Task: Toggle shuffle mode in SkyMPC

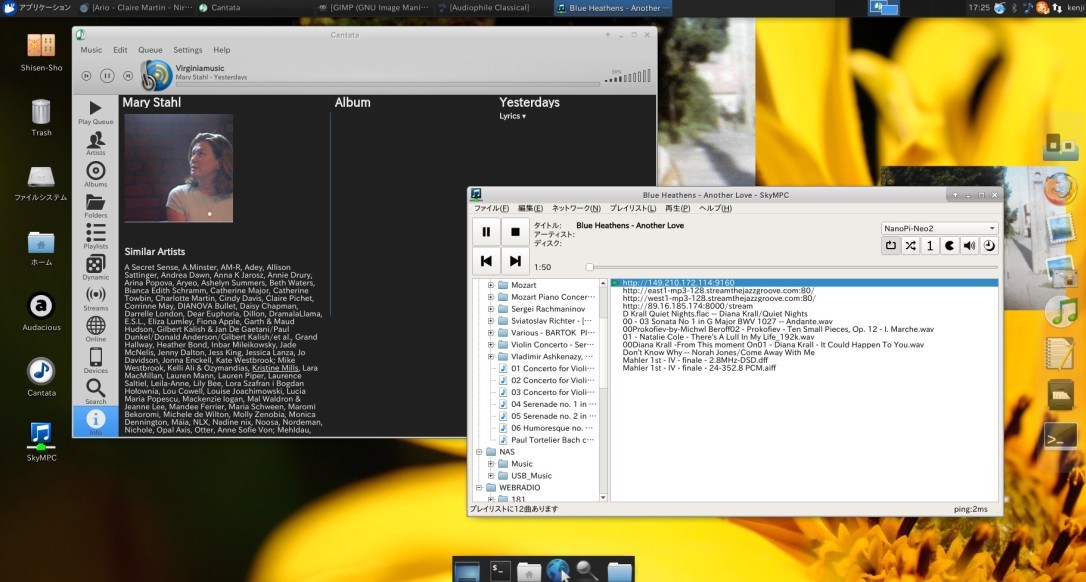Action: click(910, 245)
